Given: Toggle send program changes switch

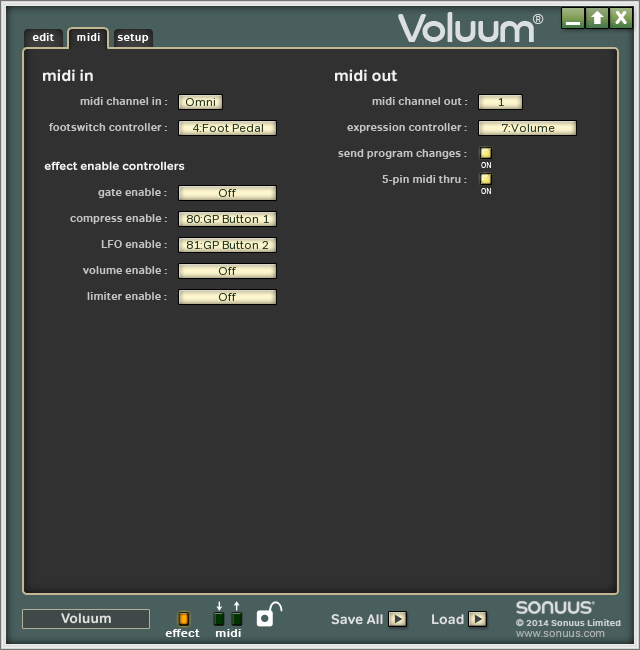Looking at the screenshot, I should point(486,153).
